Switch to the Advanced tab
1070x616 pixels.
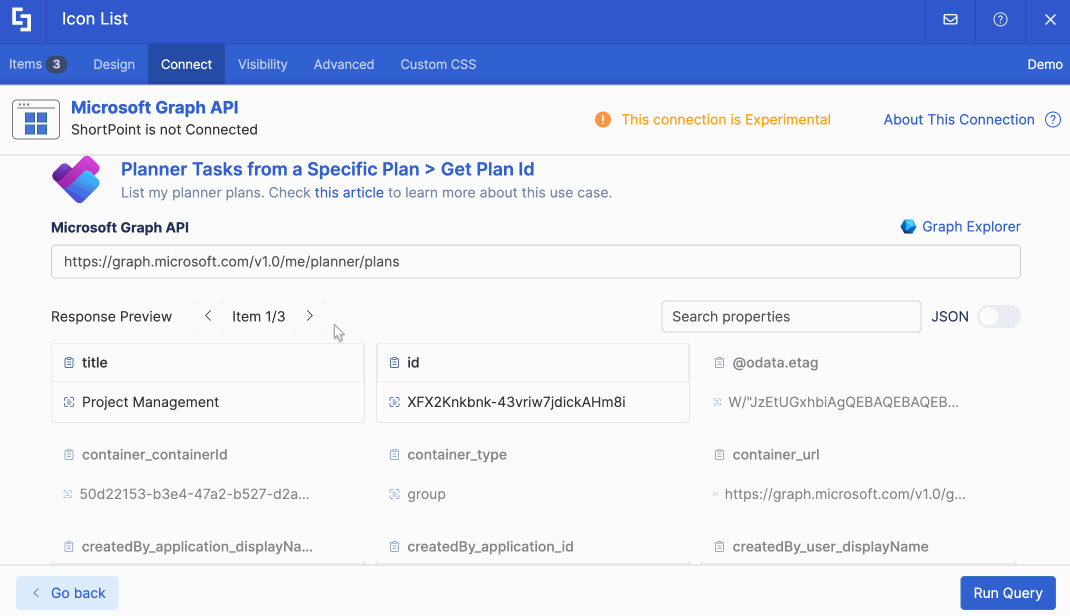(344, 64)
